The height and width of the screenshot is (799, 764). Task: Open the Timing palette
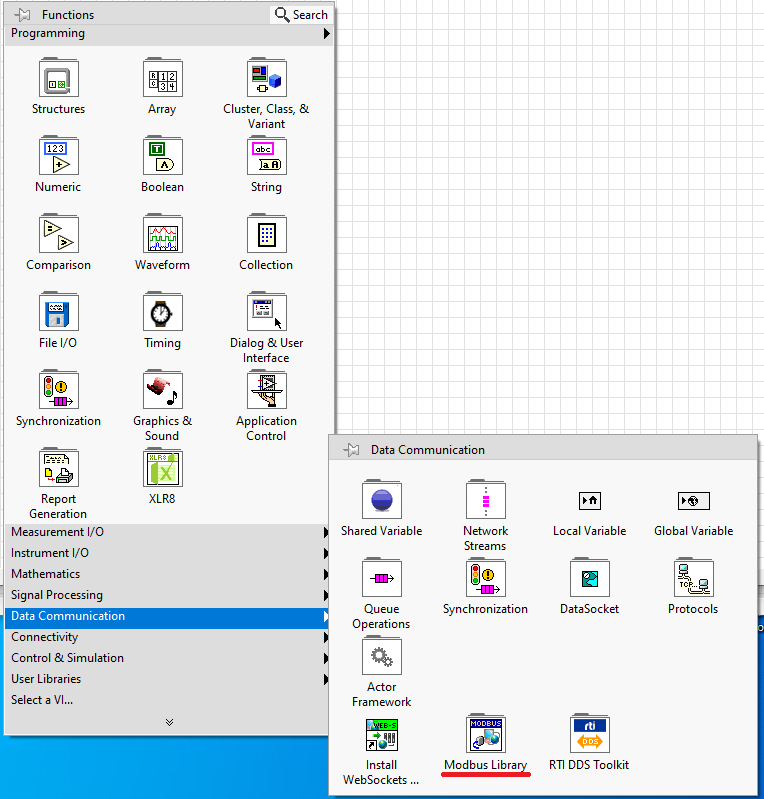163,312
